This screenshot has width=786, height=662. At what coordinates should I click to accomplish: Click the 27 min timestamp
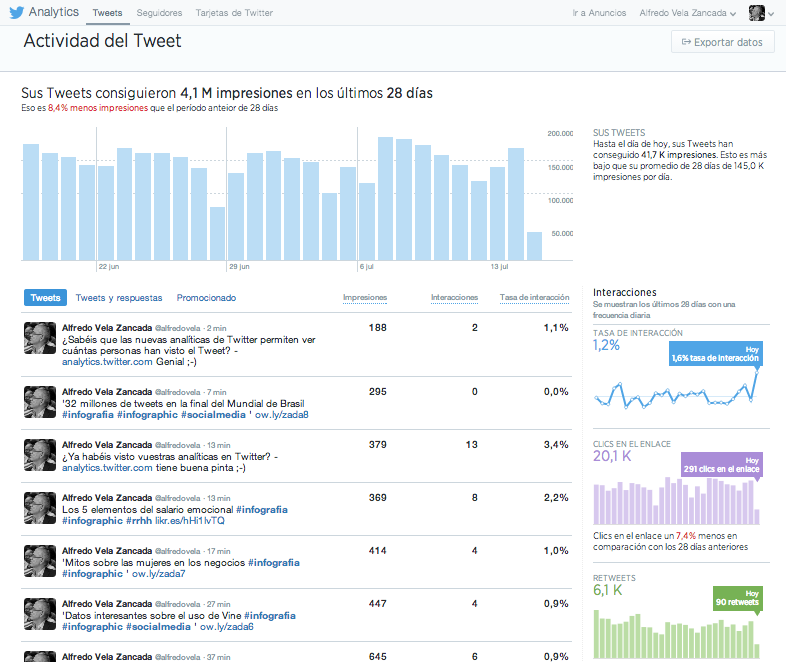point(219,604)
